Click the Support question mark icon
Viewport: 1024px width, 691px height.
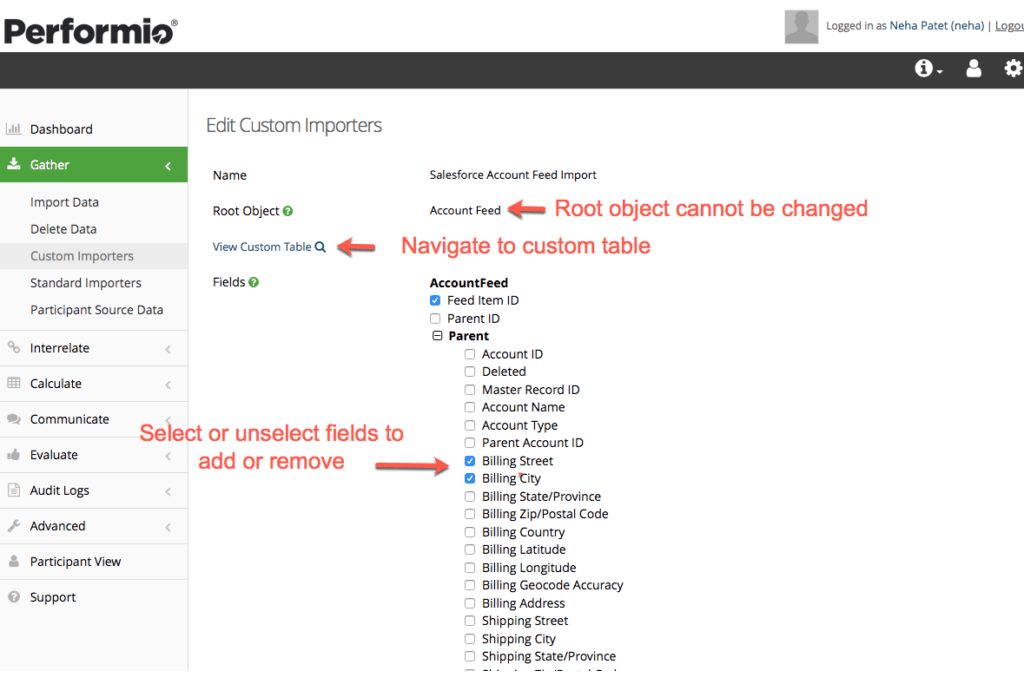(14, 596)
